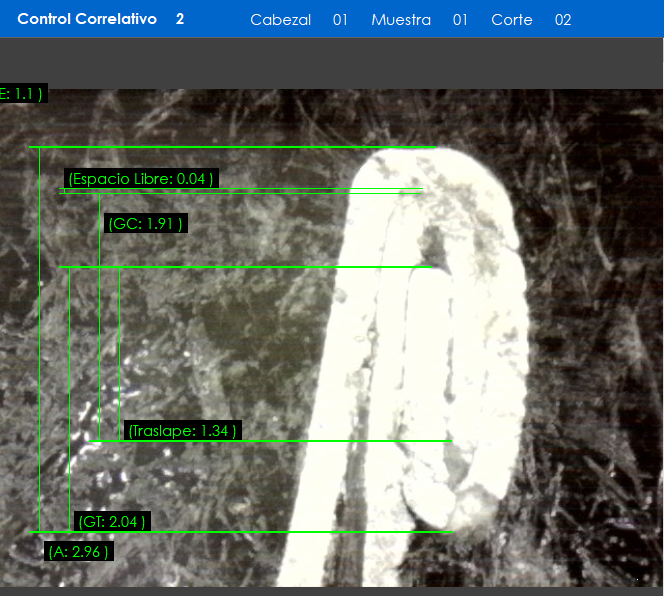The width and height of the screenshot is (664, 596).
Task: Click the partially visible E: 1.1 label
Action: [x=22, y=94]
